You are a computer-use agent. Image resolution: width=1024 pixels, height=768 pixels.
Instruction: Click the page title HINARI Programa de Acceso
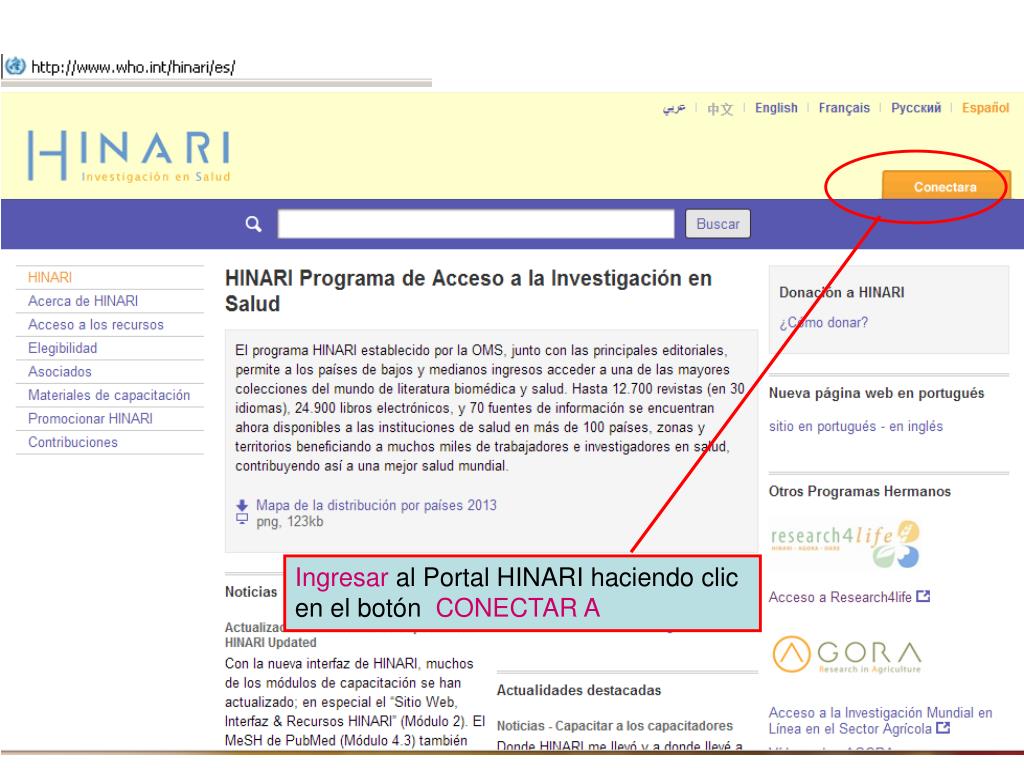468,291
